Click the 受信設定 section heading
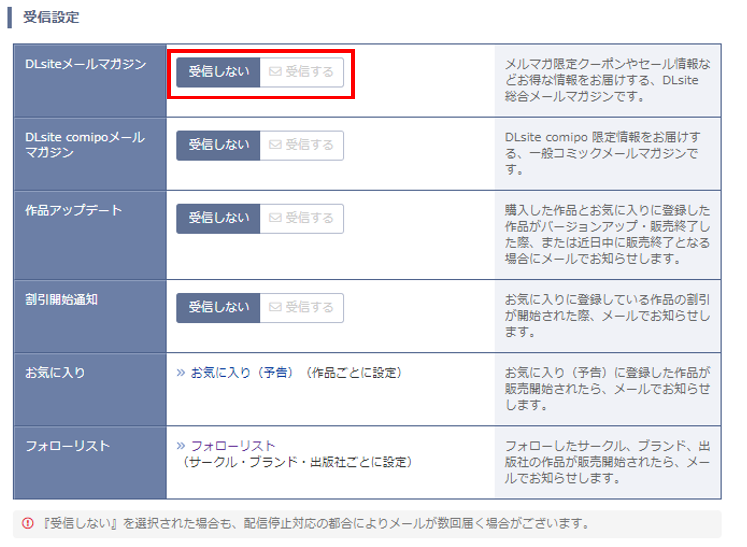The height and width of the screenshot is (547, 747). [51, 17]
